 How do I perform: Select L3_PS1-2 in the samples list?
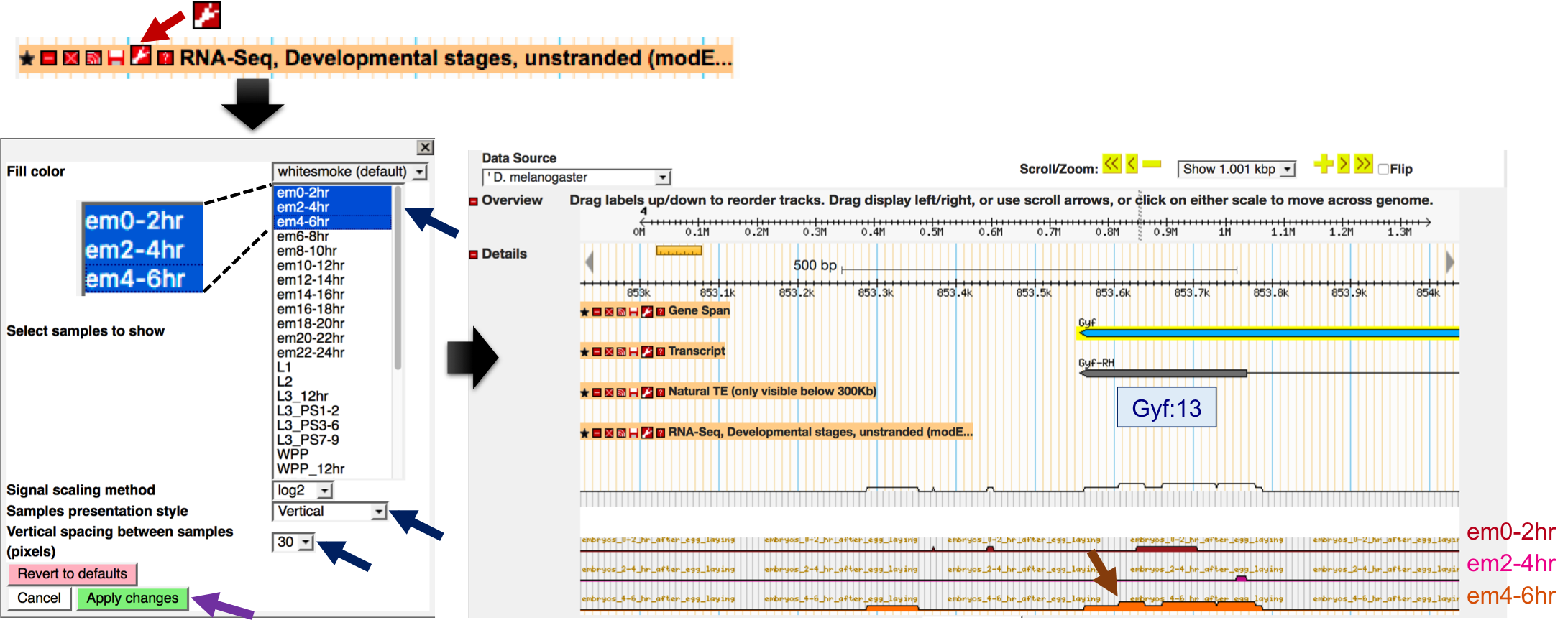333,411
